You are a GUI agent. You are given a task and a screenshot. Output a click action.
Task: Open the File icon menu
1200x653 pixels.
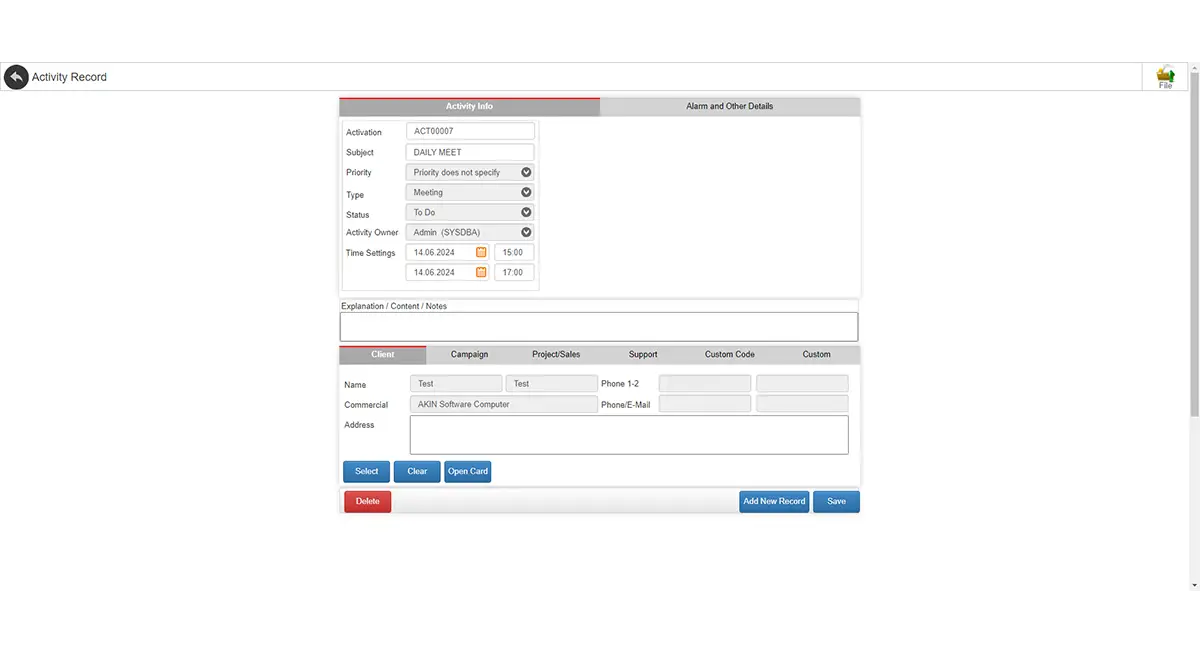tap(1165, 77)
